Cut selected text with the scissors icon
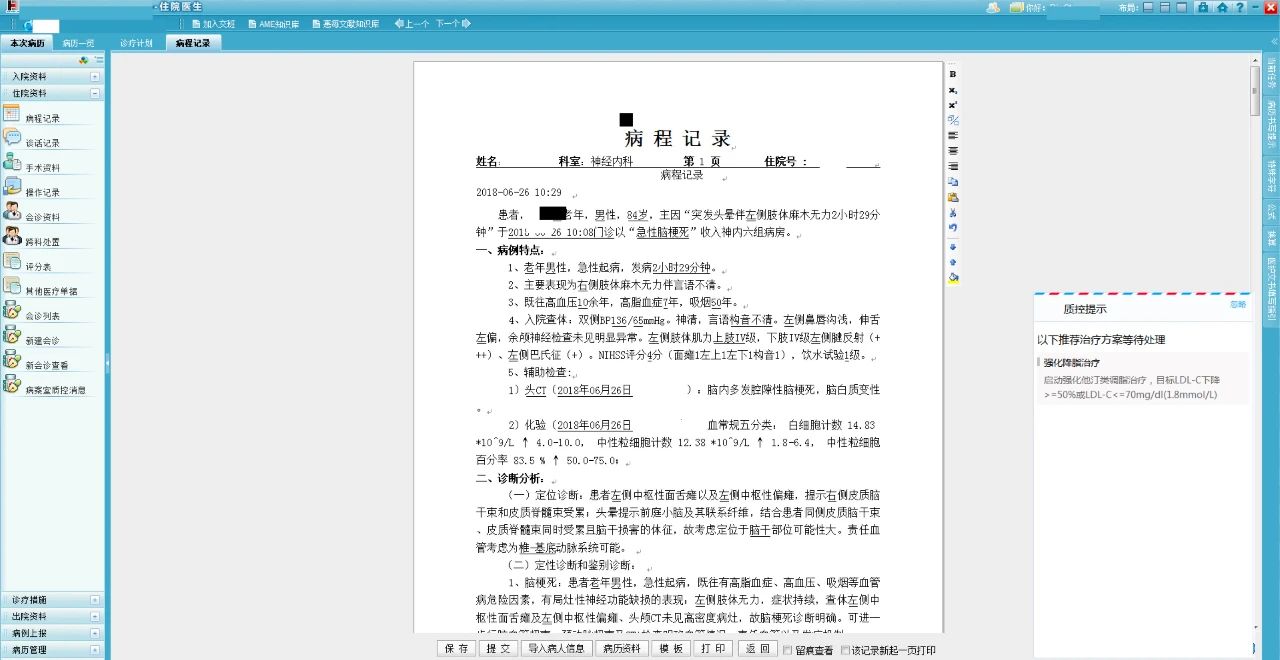The image size is (1280, 660). point(952,213)
